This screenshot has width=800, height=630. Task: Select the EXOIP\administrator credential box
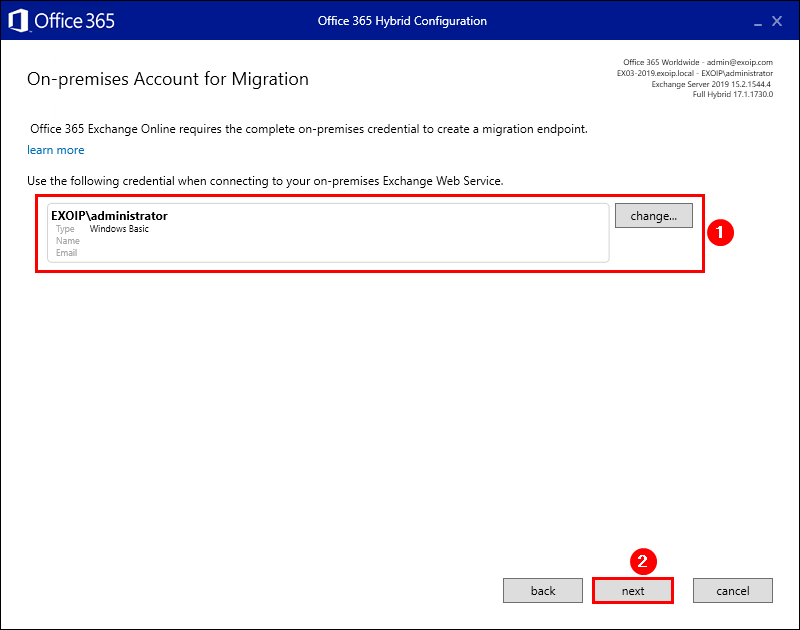pos(328,233)
